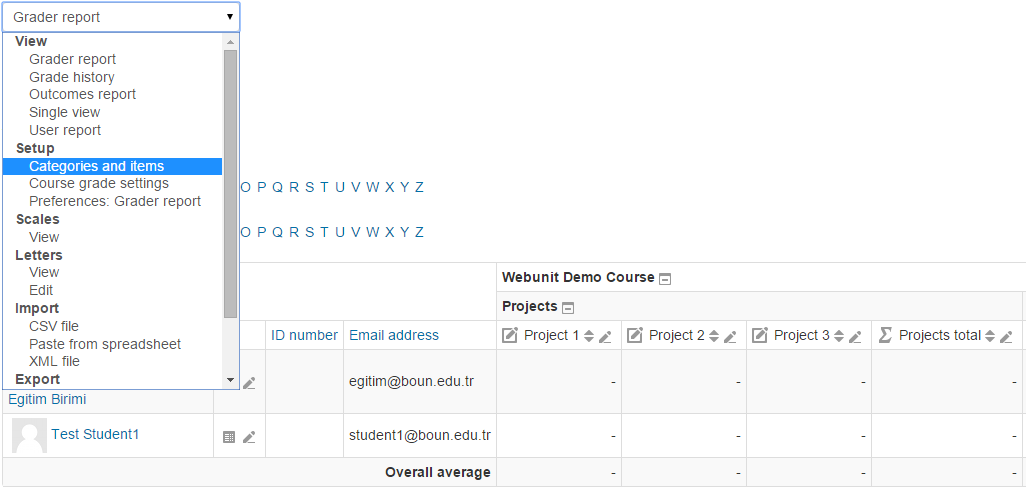Click the Project 1 edit pencil icon
The image size is (1026, 489).
tap(605, 337)
